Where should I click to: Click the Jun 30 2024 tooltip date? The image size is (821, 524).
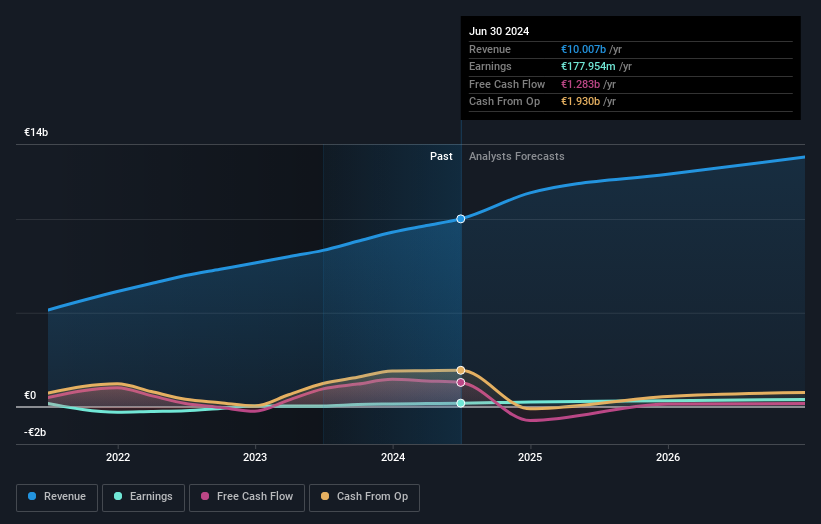click(499, 31)
